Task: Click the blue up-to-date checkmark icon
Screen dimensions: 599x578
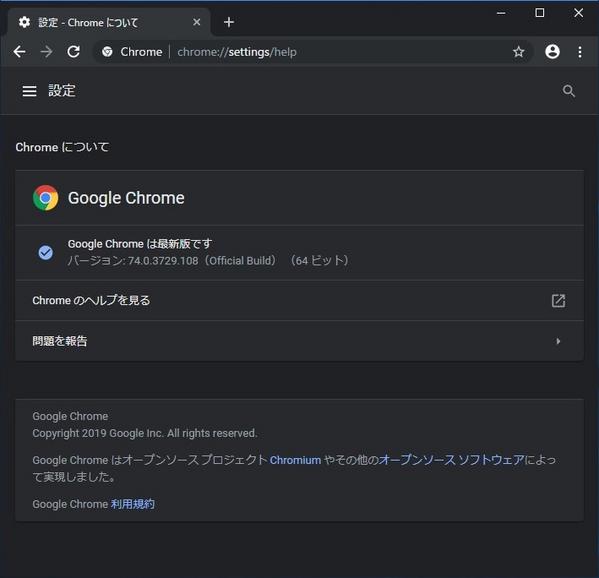Action: point(45,253)
